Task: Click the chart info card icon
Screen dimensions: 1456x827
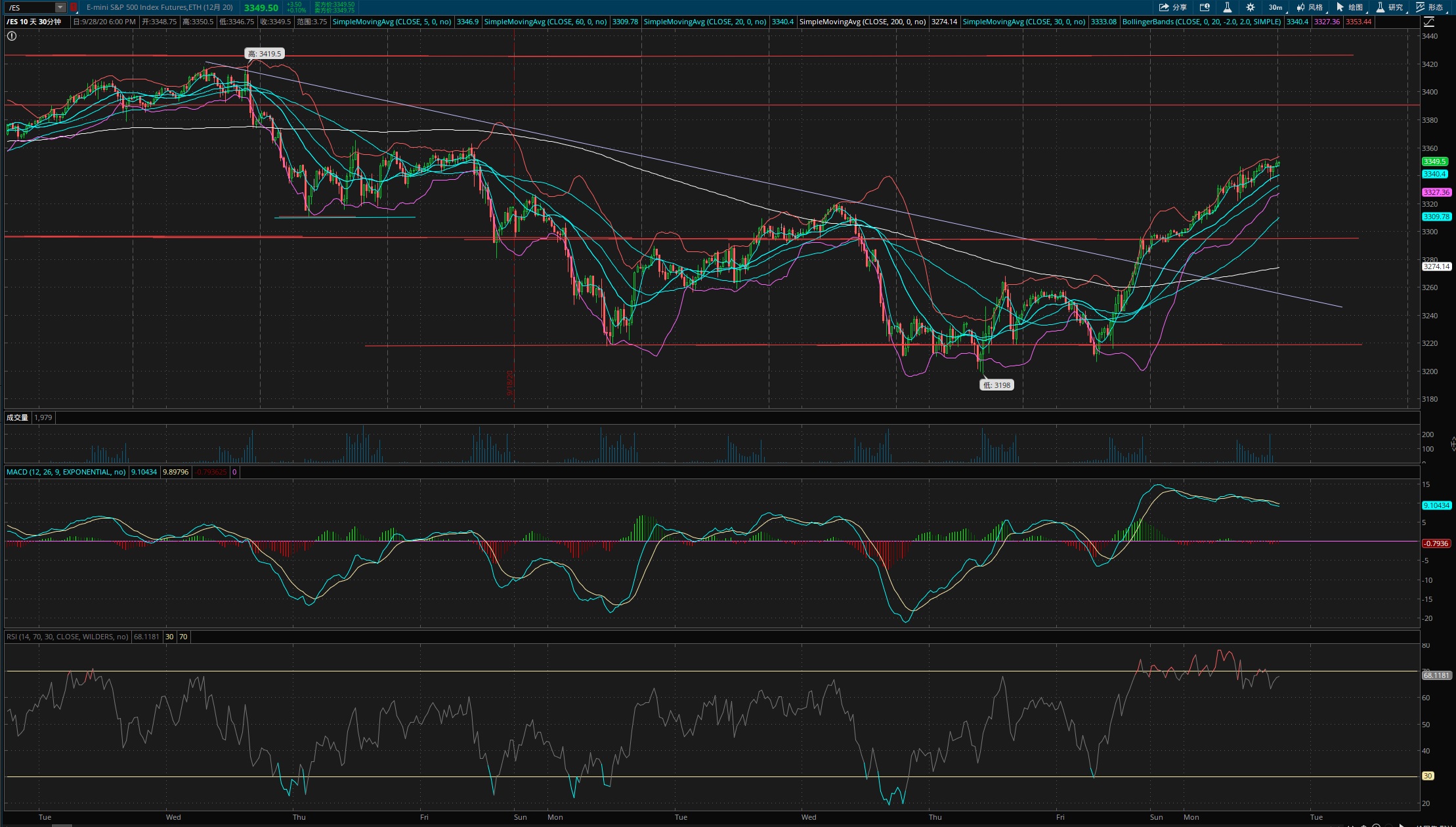Action: [1205, 7]
